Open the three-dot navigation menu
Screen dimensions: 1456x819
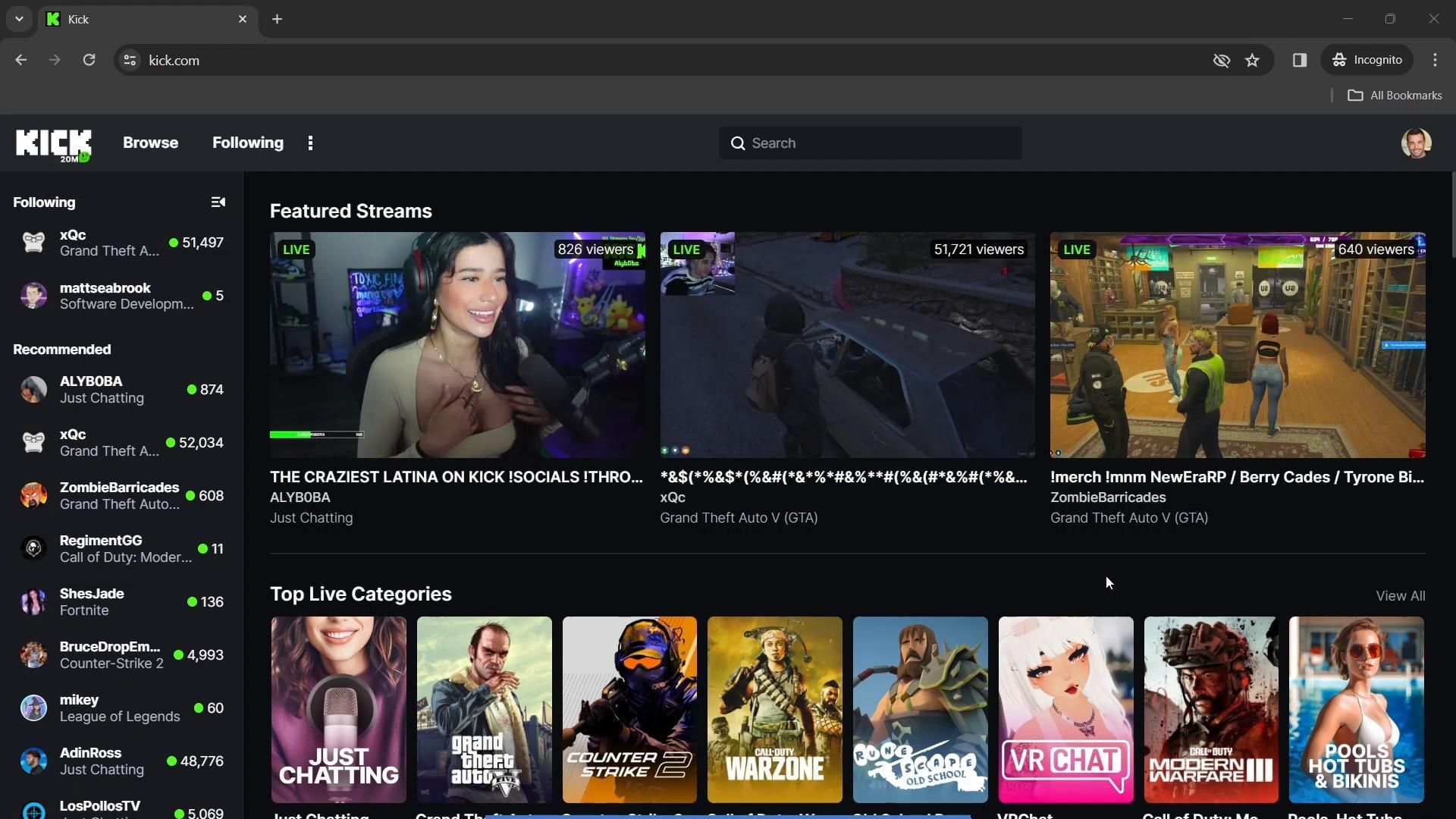pyautogui.click(x=310, y=143)
